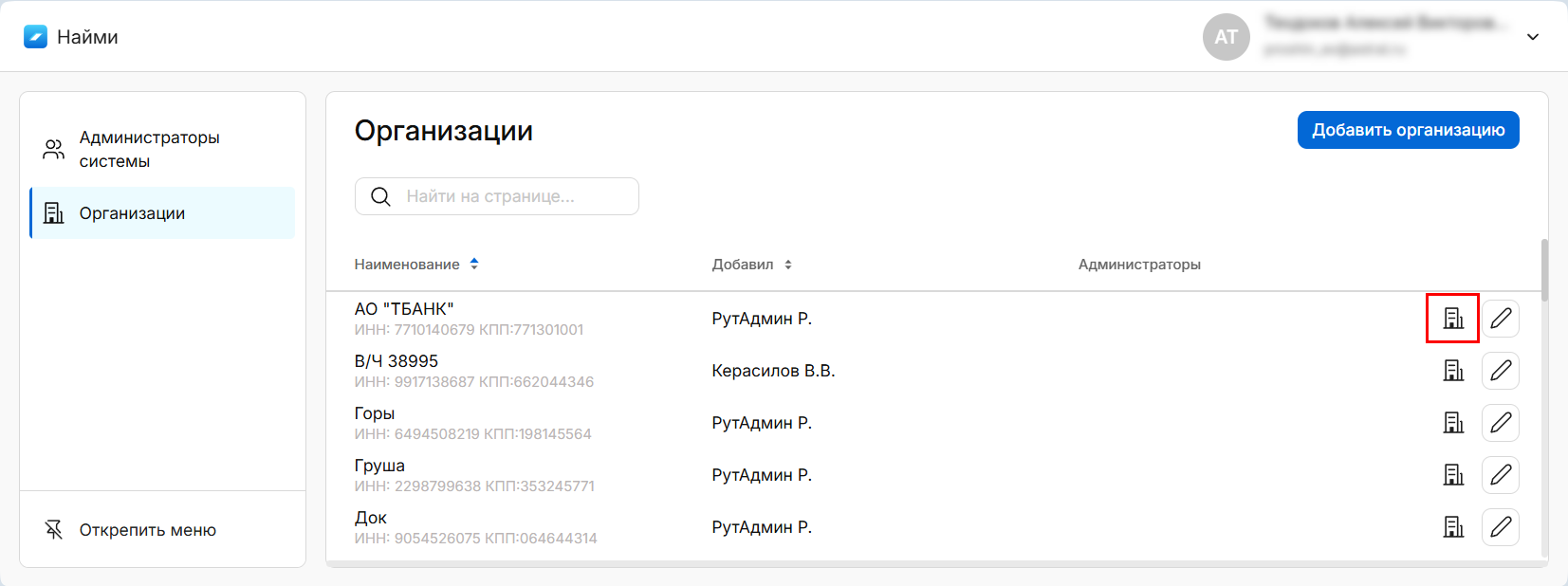Edit the Горы organization
1568x586 pixels.
coord(1500,423)
